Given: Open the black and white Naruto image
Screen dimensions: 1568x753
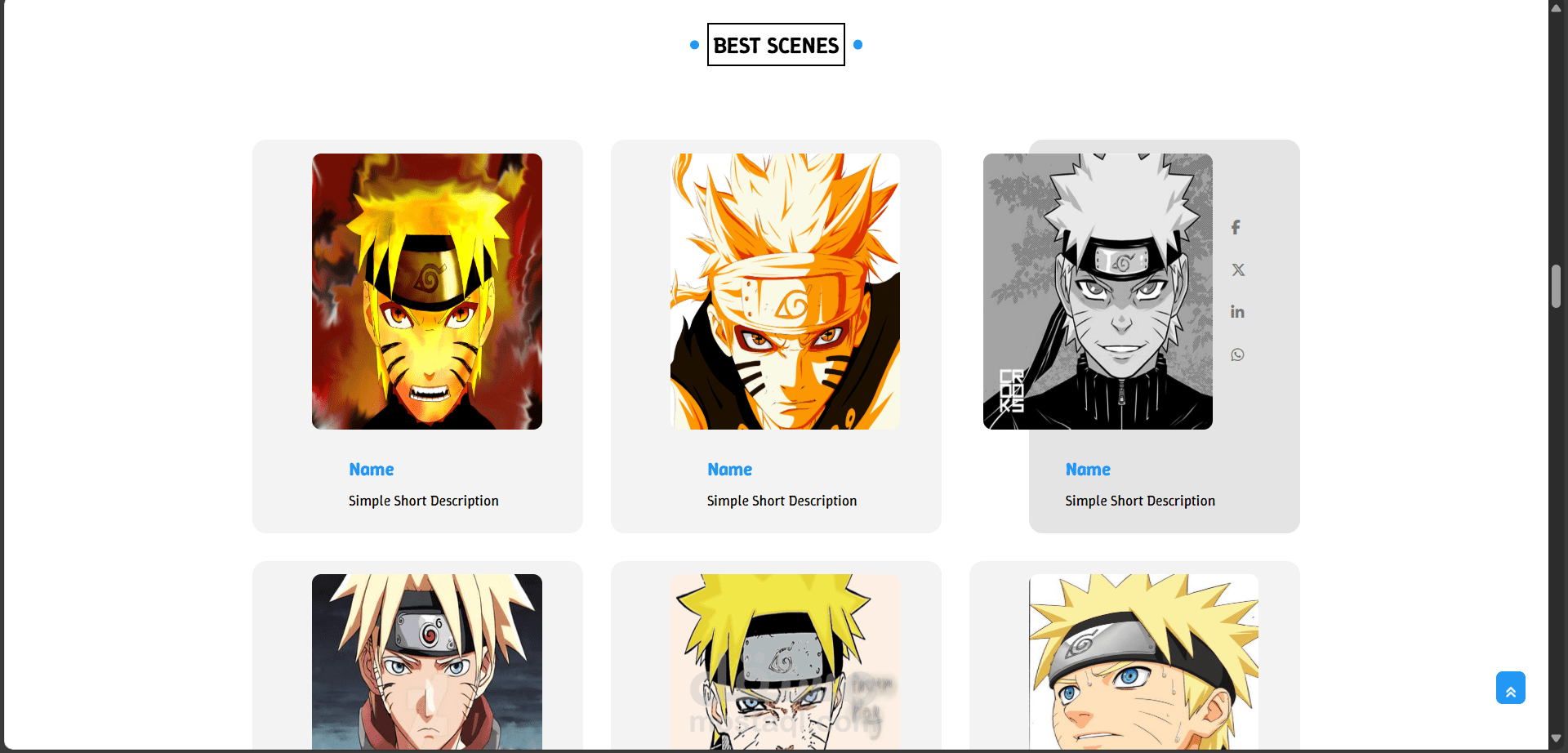Looking at the screenshot, I should [x=1098, y=292].
